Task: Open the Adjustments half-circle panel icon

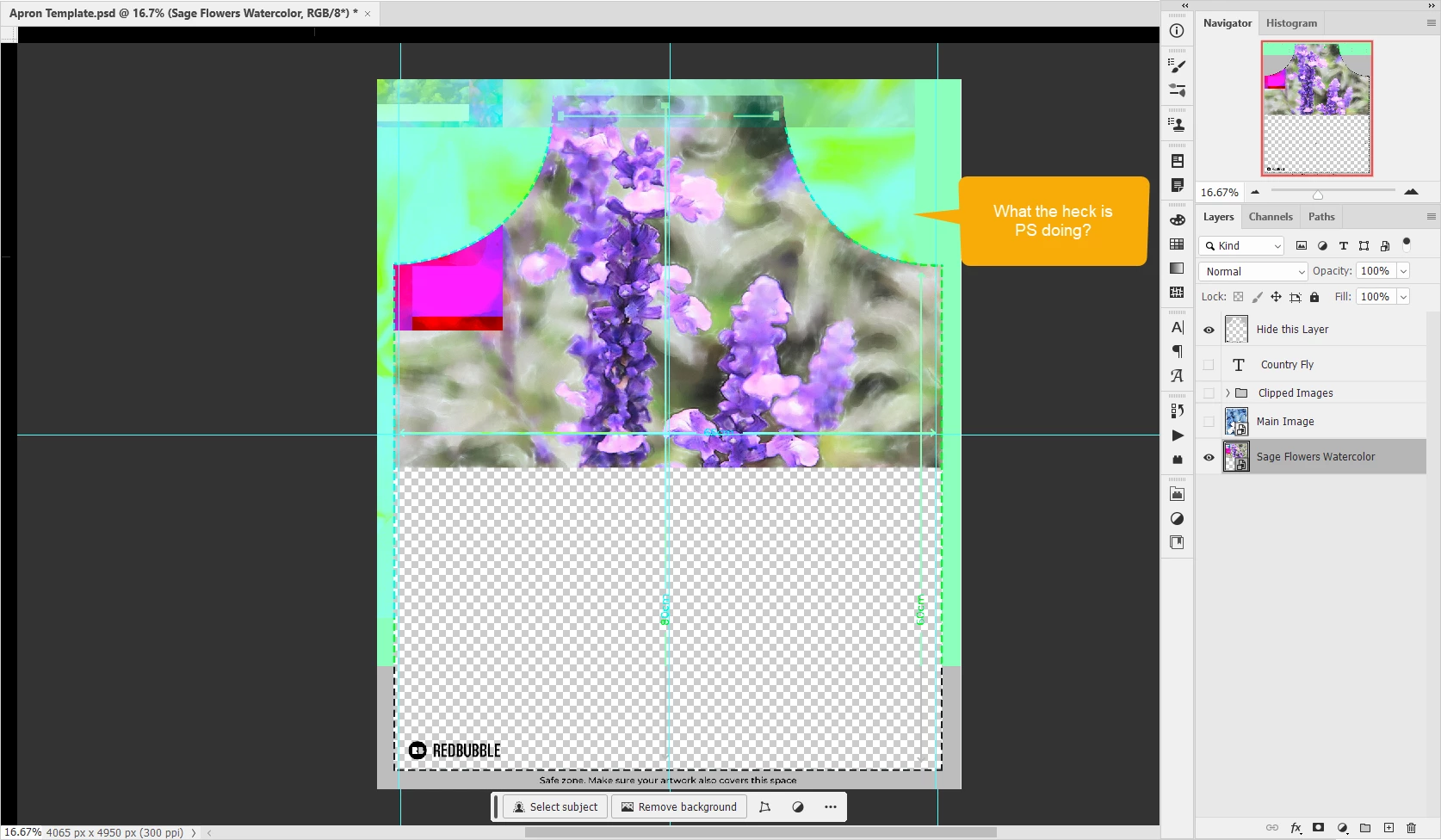Action: coord(1177,518)
